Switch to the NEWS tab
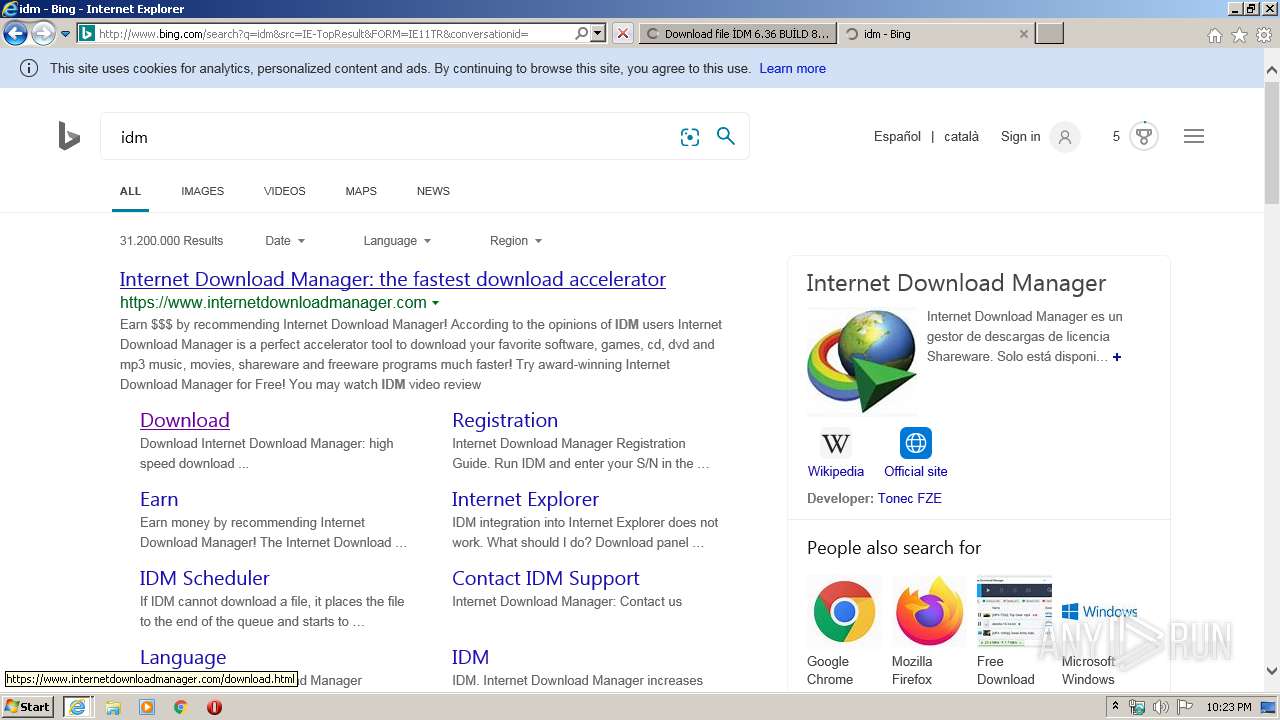1280x720 pixels. (433, 191)
